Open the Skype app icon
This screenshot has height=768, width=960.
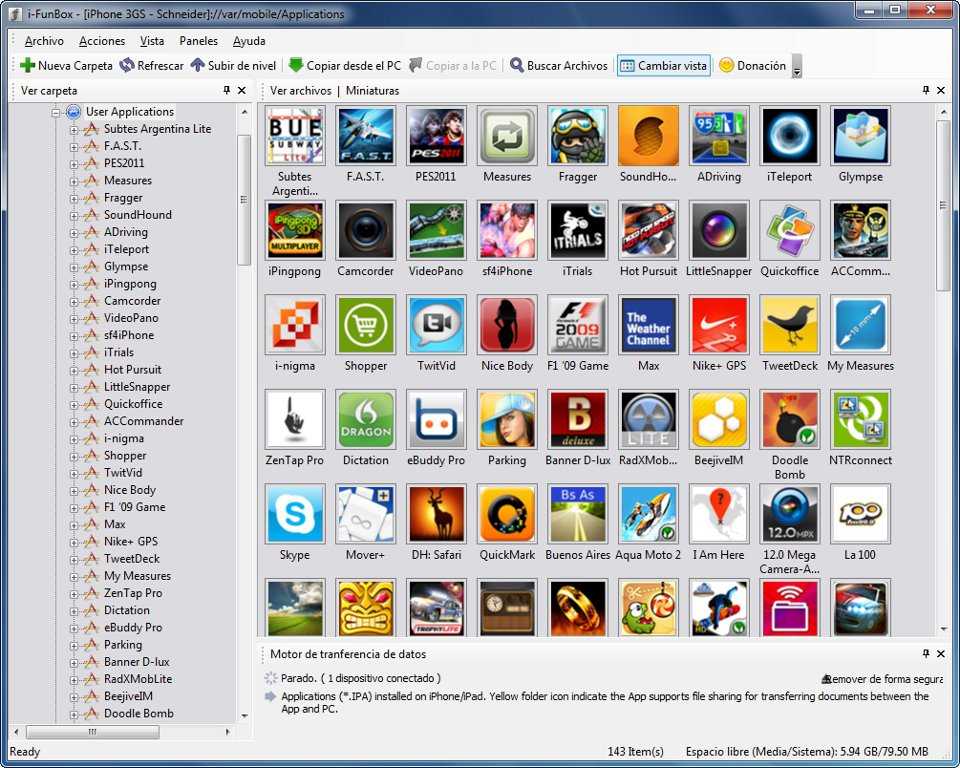click(x=295, y=514)
